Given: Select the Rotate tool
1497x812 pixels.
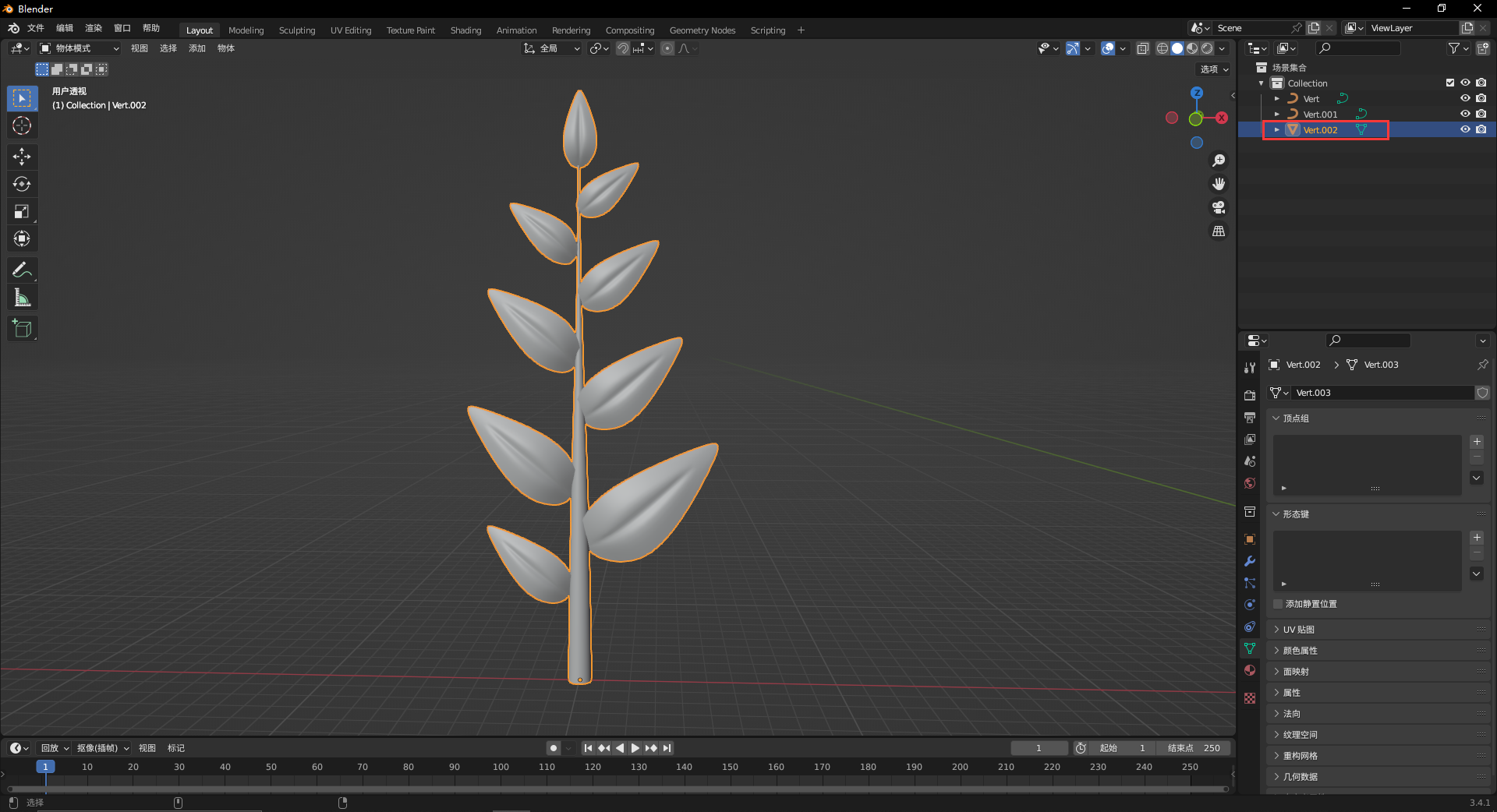Looking at the screenshot, I should tap(22, 184).
